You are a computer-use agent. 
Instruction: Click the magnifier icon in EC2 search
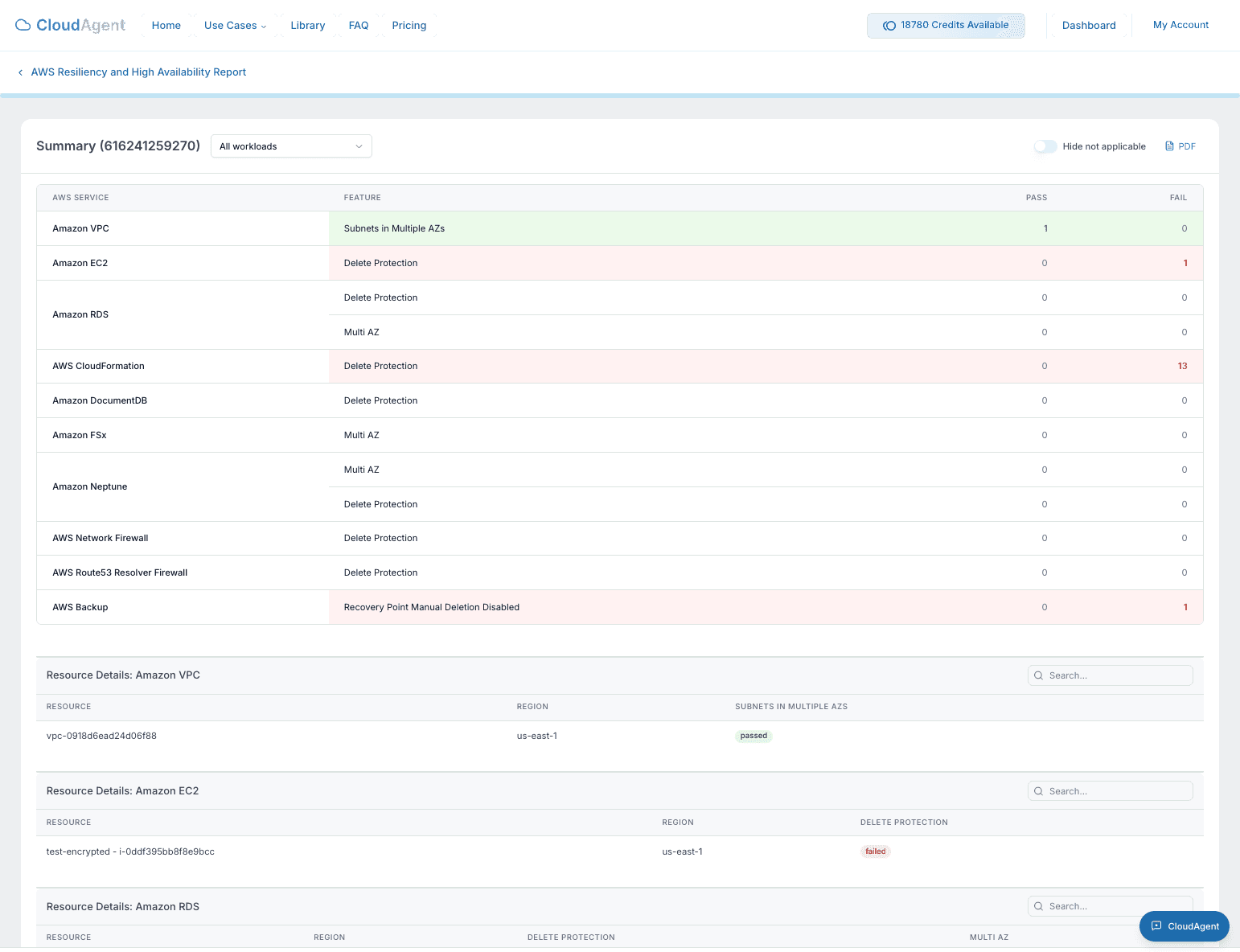click(1039, 791)
